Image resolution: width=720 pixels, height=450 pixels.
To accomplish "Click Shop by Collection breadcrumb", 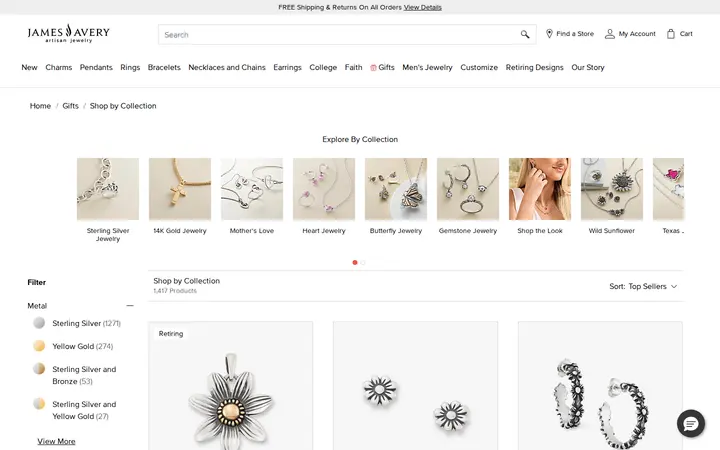I will (123, 106).
